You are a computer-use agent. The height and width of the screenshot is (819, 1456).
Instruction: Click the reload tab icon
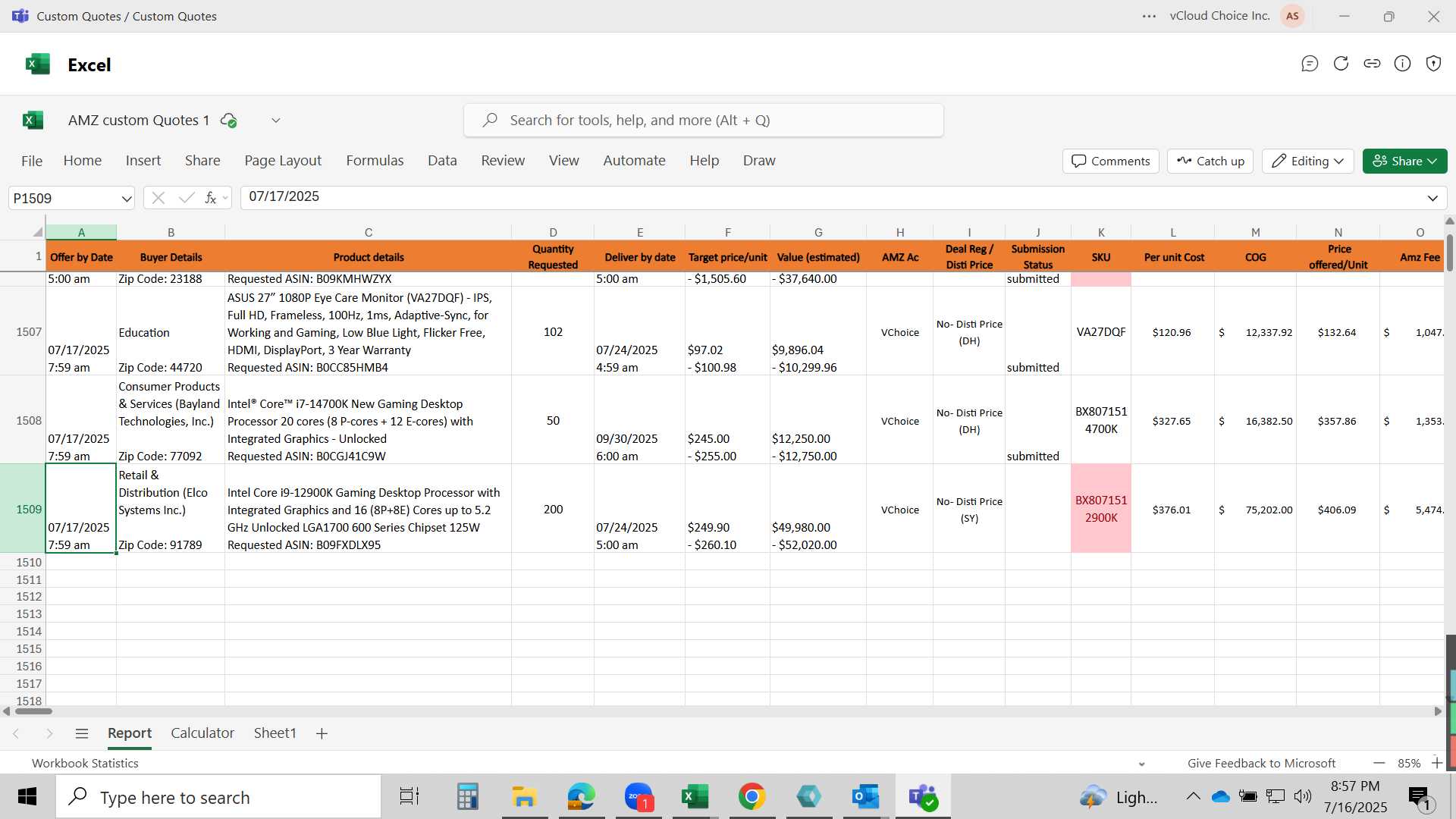click(1341, 64)
